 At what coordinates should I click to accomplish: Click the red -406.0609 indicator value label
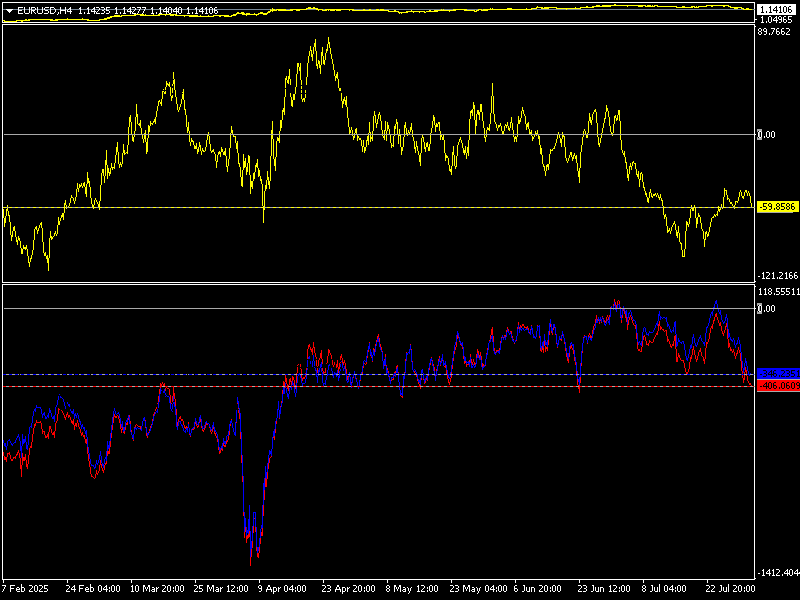point(779,386)
